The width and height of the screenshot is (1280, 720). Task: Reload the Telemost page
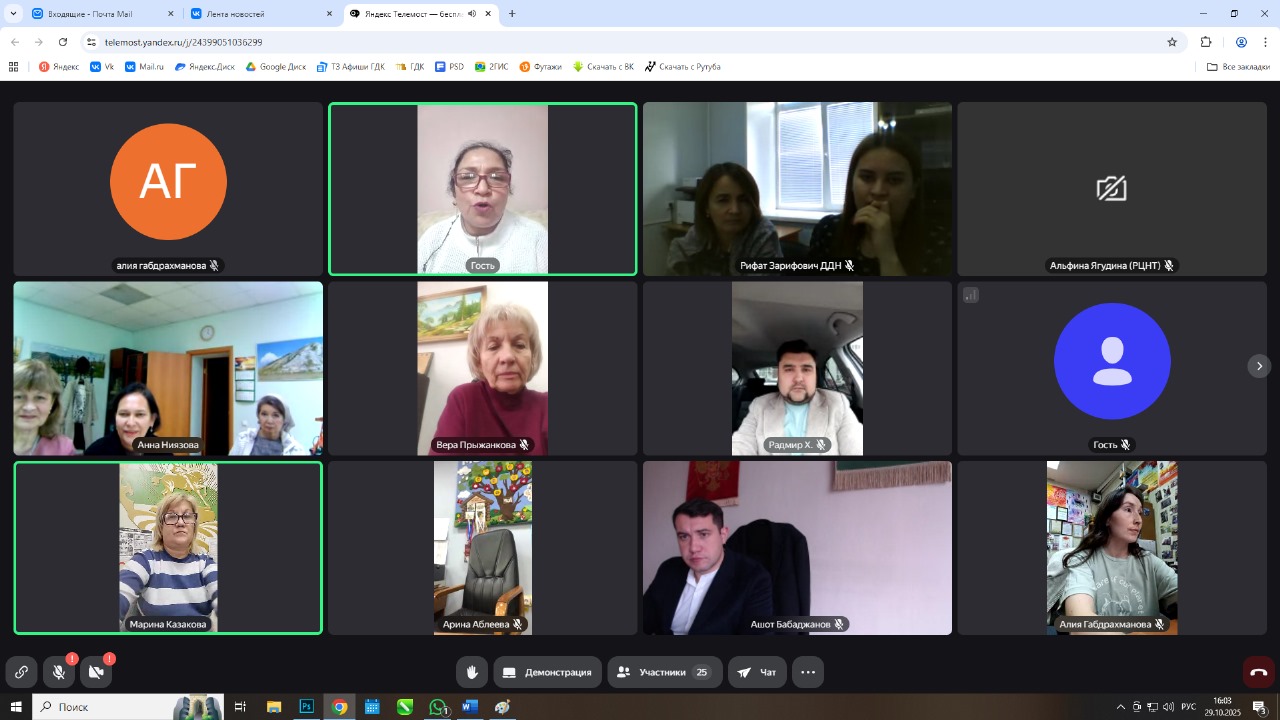pyautogui.click(x=63, y=42)
